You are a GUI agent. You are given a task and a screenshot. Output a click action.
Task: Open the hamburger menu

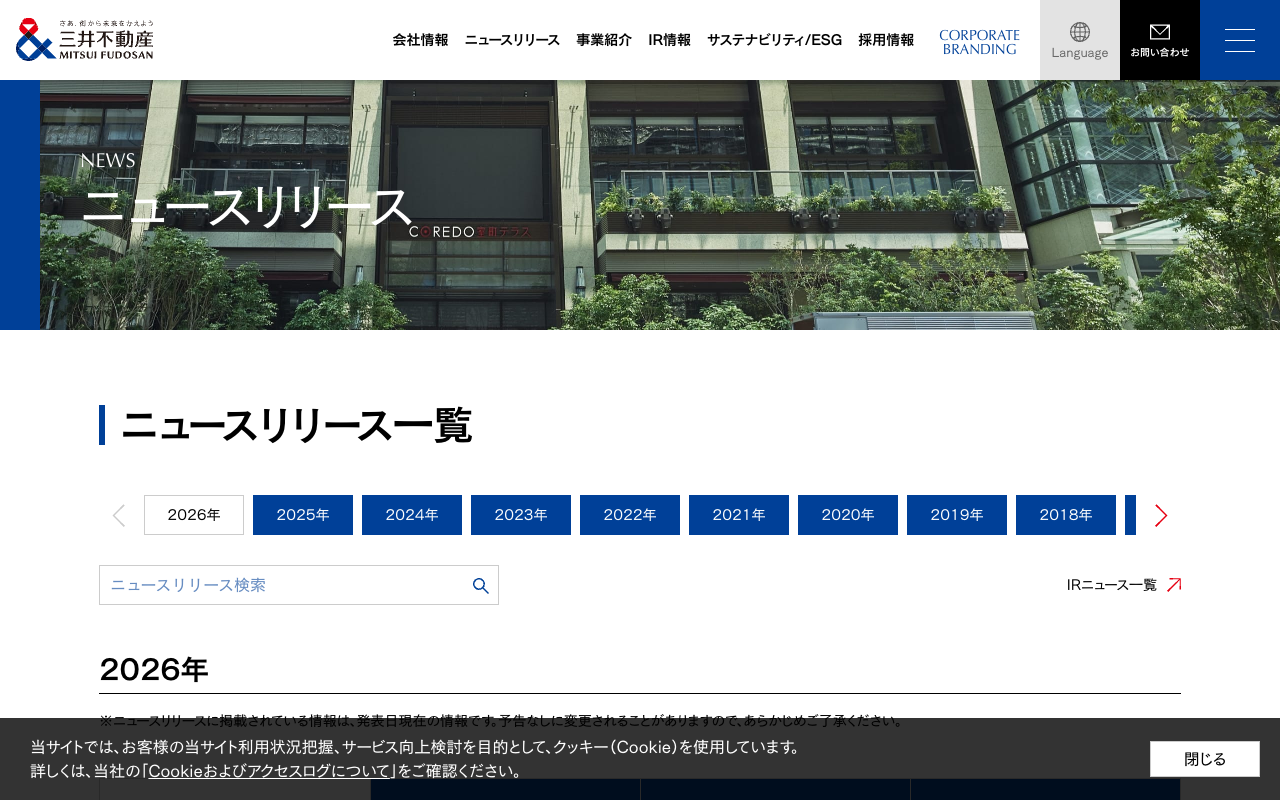(x=1240, y=40)
